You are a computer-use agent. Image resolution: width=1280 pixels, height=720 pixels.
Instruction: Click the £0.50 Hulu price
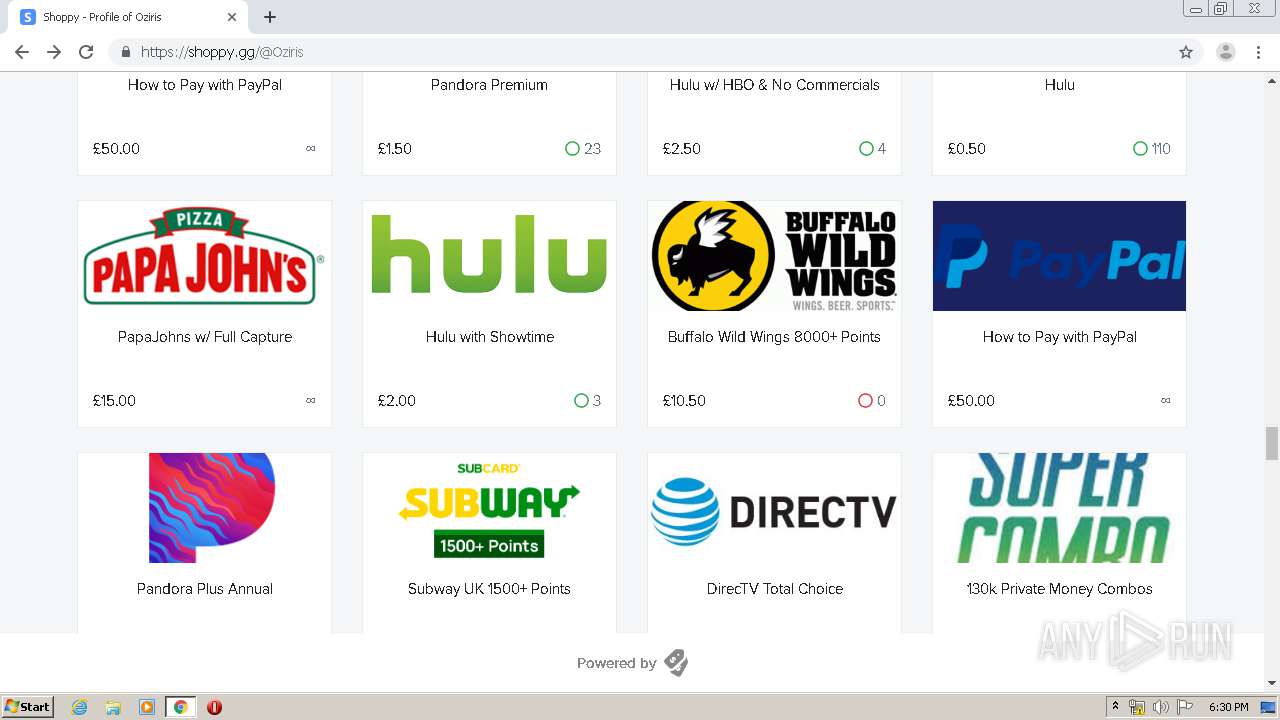[x=966, y=149]
